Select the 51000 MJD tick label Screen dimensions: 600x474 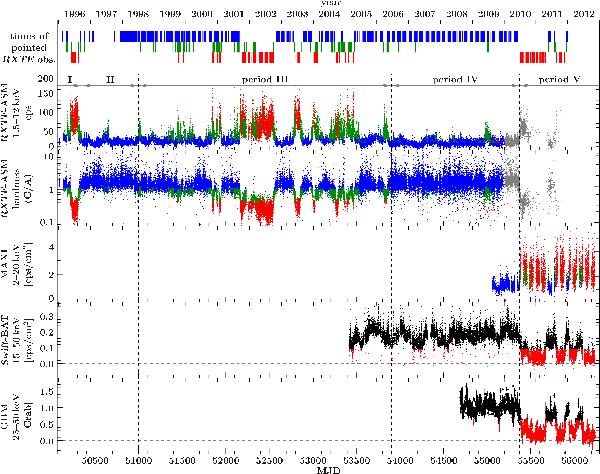(x=138, y=459)
